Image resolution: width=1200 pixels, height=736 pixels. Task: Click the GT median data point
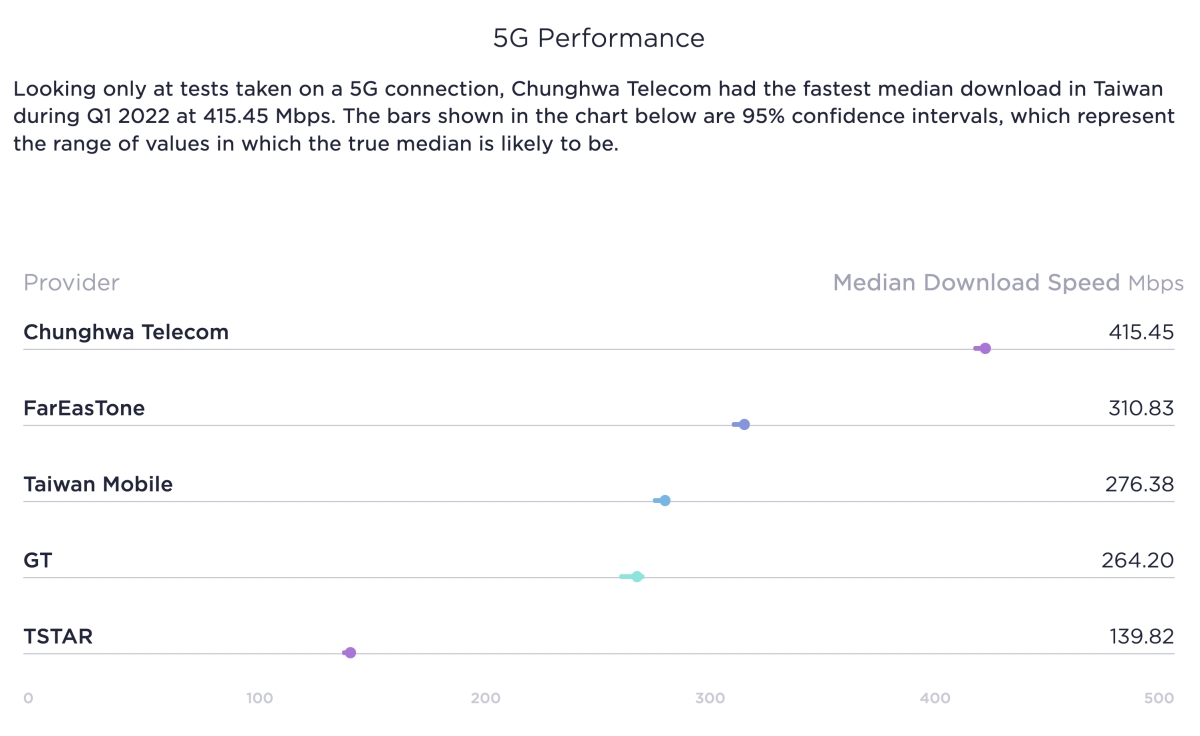tap(637, 576)
